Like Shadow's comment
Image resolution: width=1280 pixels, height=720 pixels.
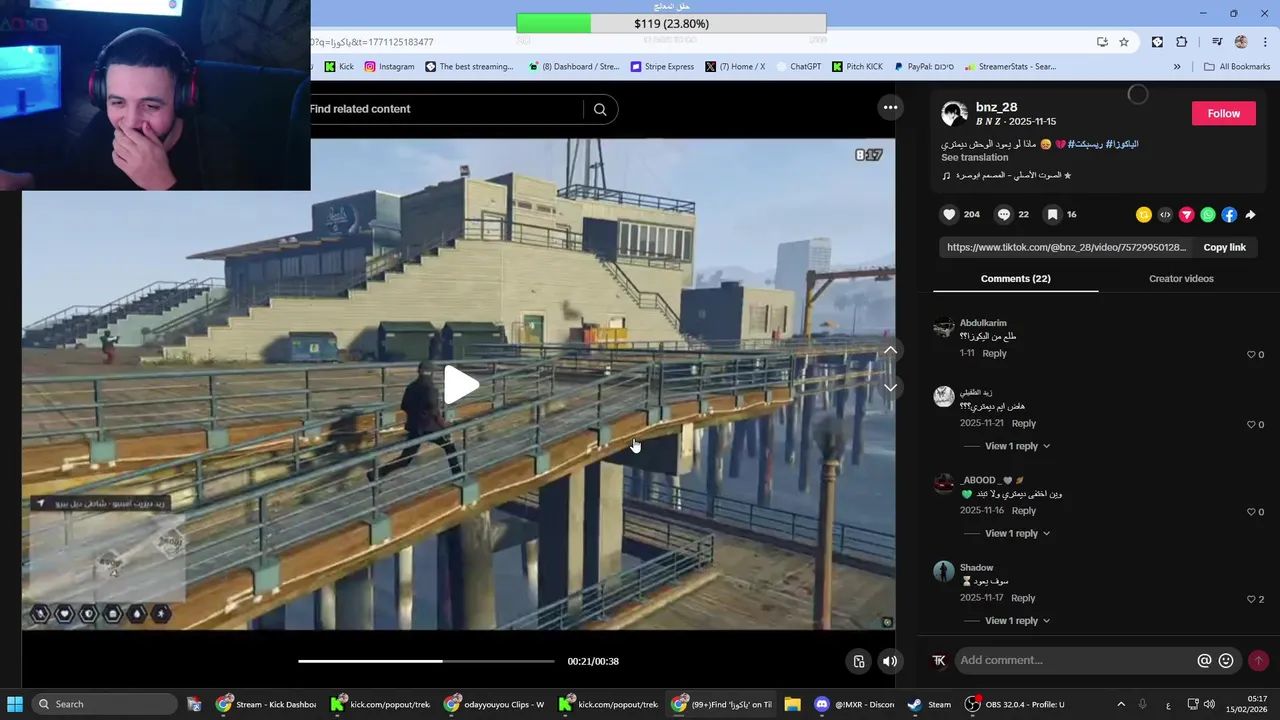(1251, 599)
